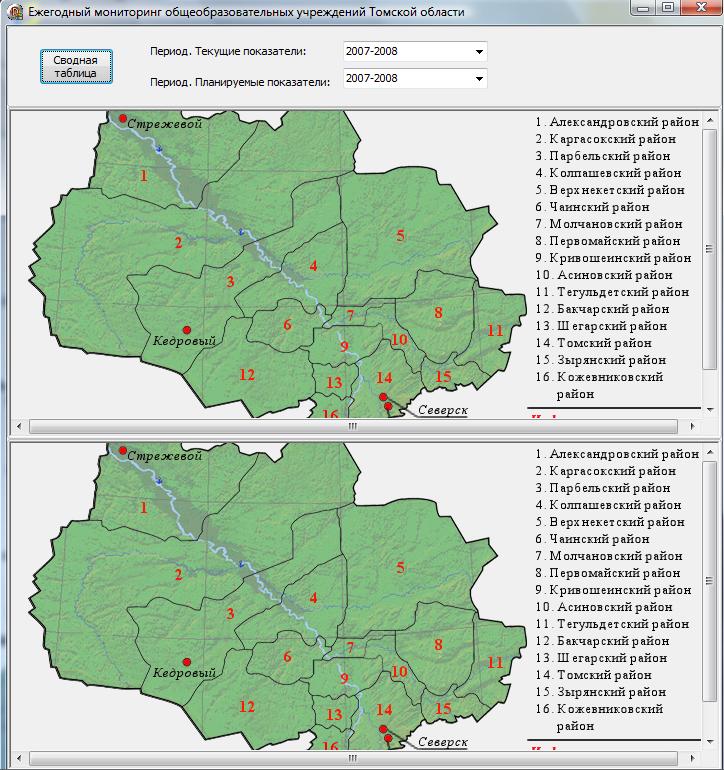Click bottom map horizontal scrollbar left arrow
The height and width of the screenshot is (770, 724).
coord(19,758)
